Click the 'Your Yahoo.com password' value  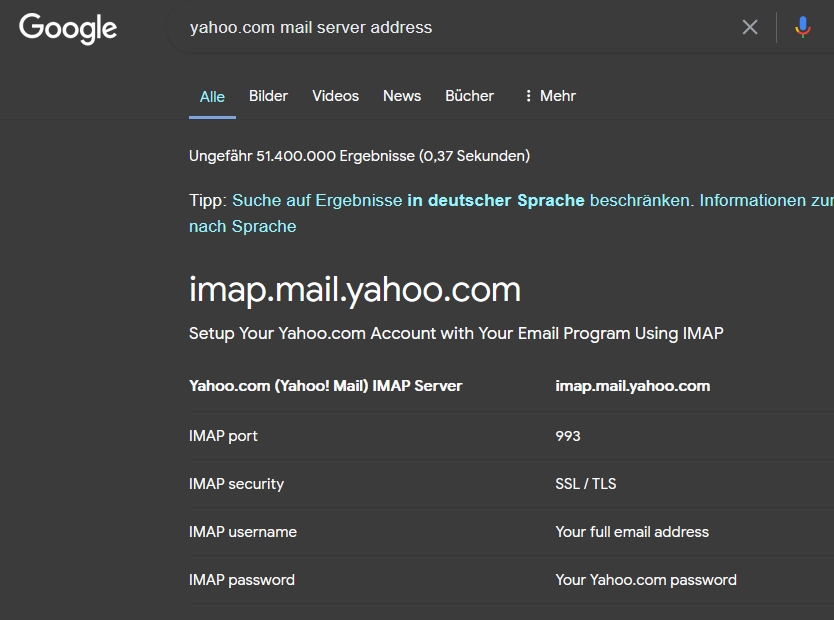click(646, 580)
